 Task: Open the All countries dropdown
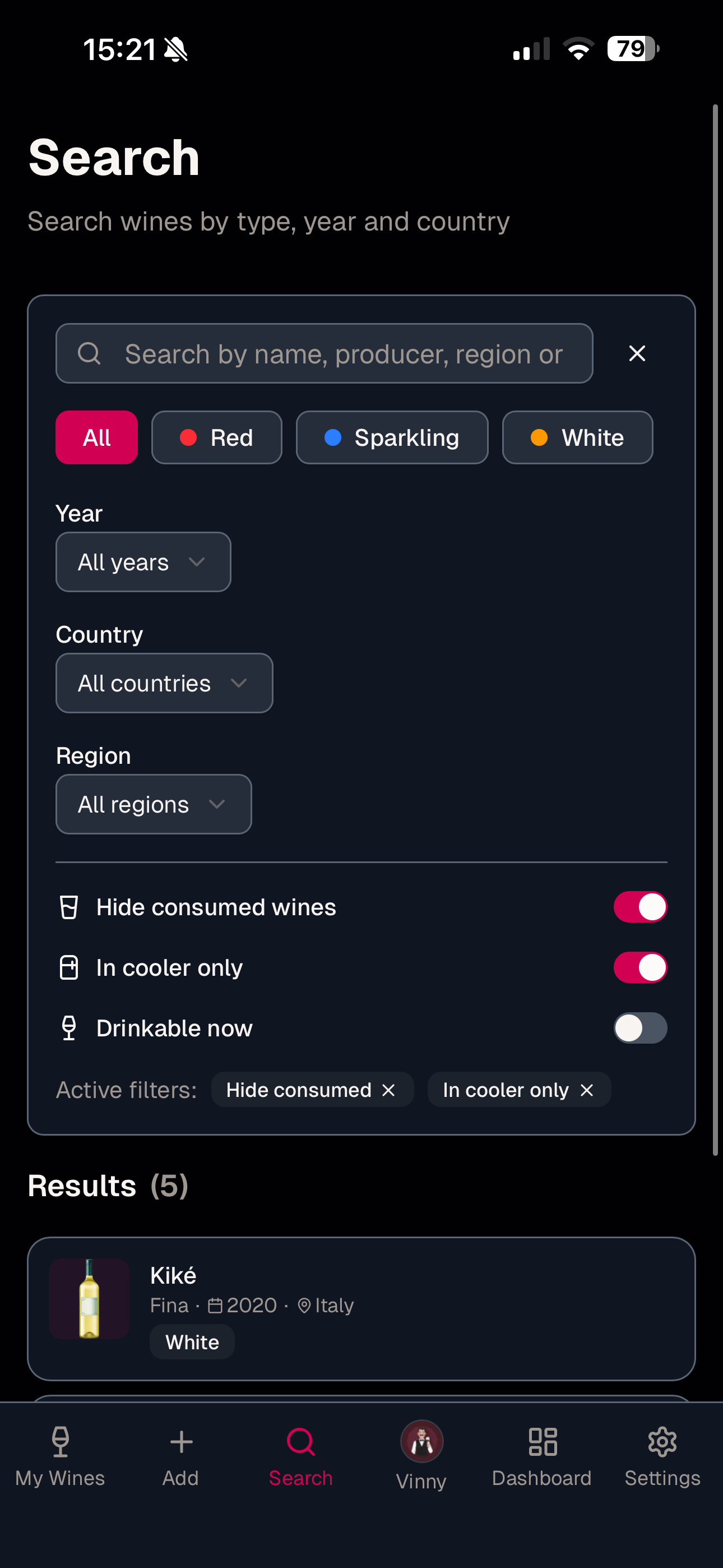click(164, 683)
